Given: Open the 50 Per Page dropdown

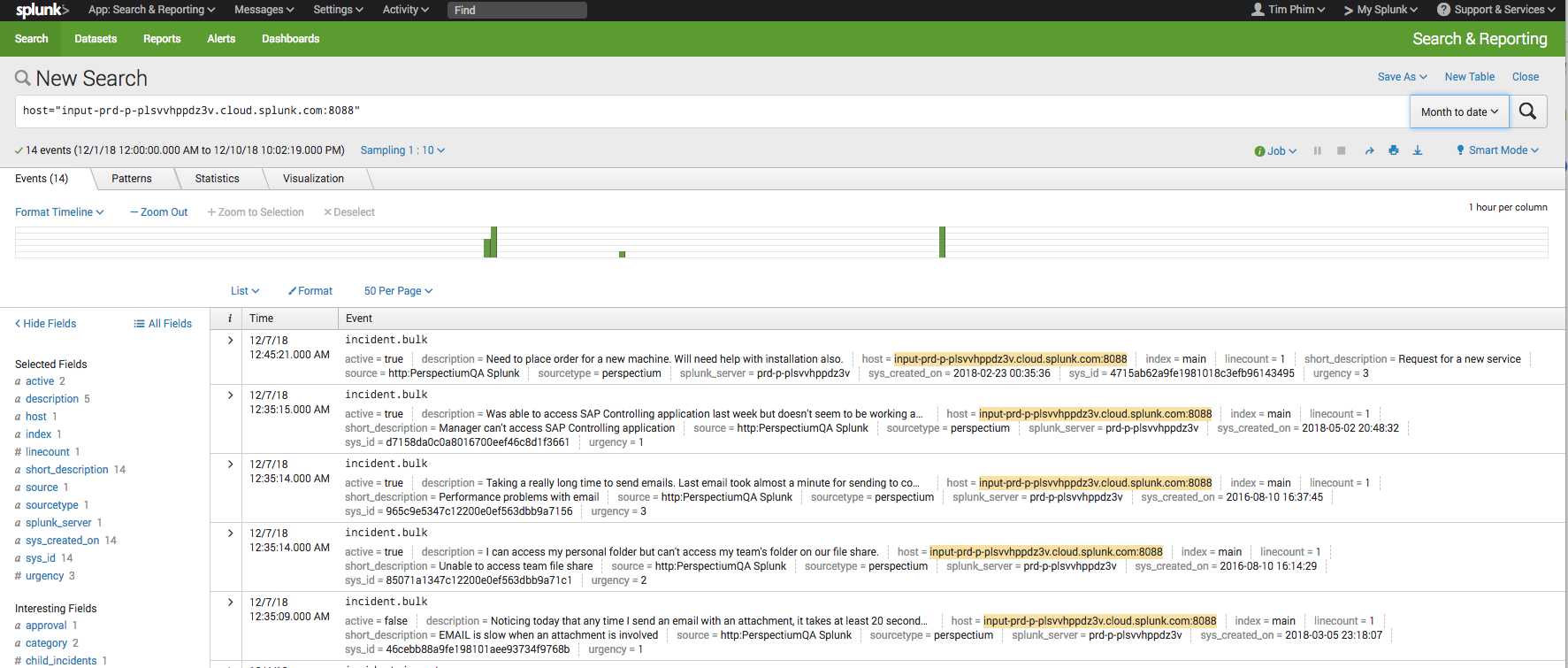Looking at the screenshot, I should pos(398,291).
